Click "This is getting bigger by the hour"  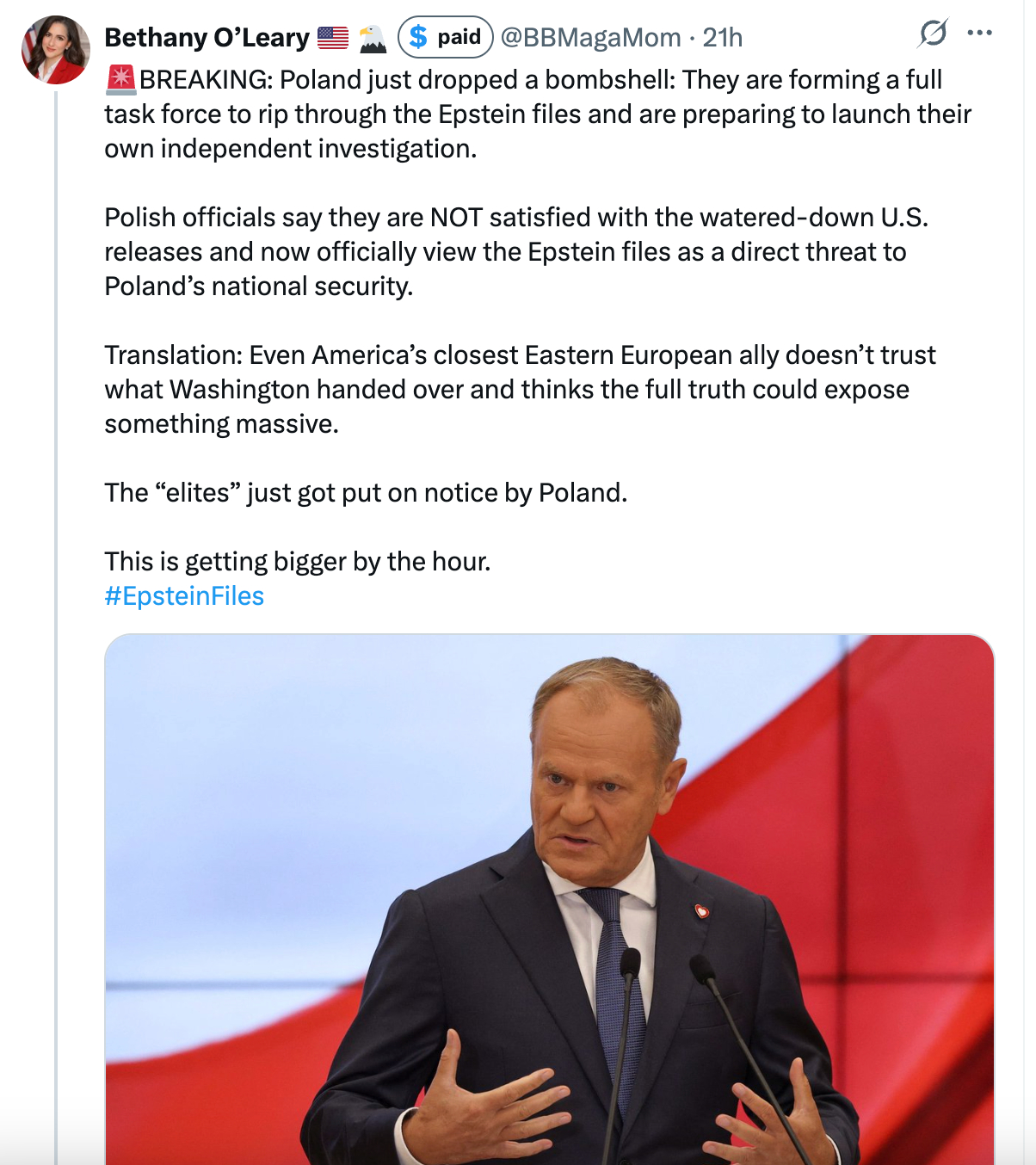[298, 562]
